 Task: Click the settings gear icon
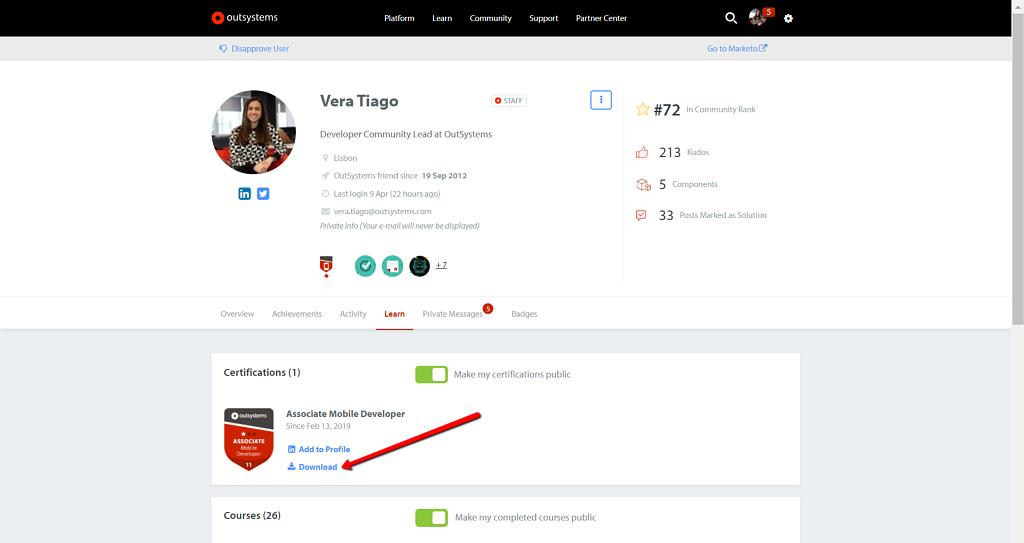(x=788, y=19)
